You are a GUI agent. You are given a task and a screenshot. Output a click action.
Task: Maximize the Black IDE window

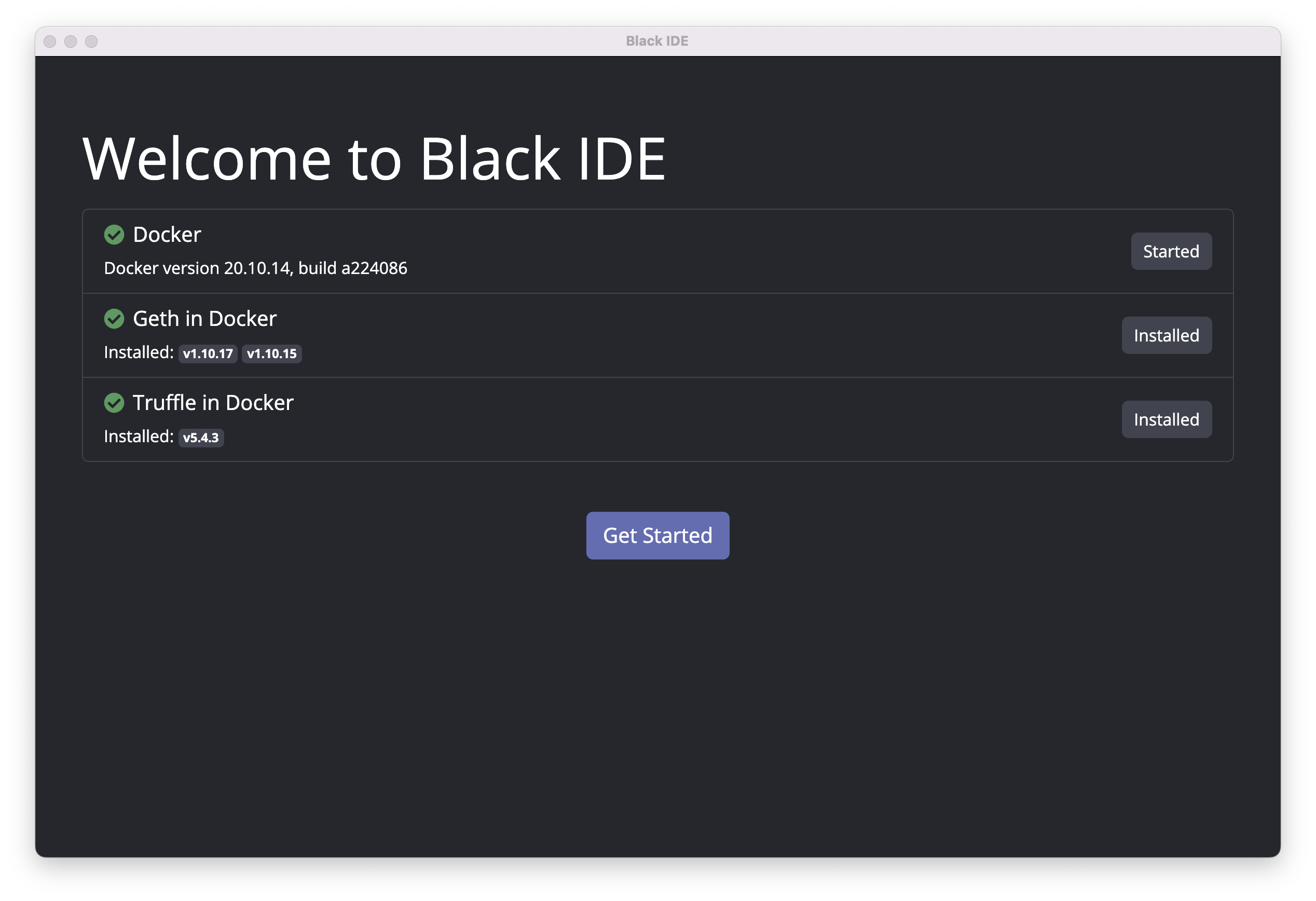pyautogui.click(x=91, y=42)
